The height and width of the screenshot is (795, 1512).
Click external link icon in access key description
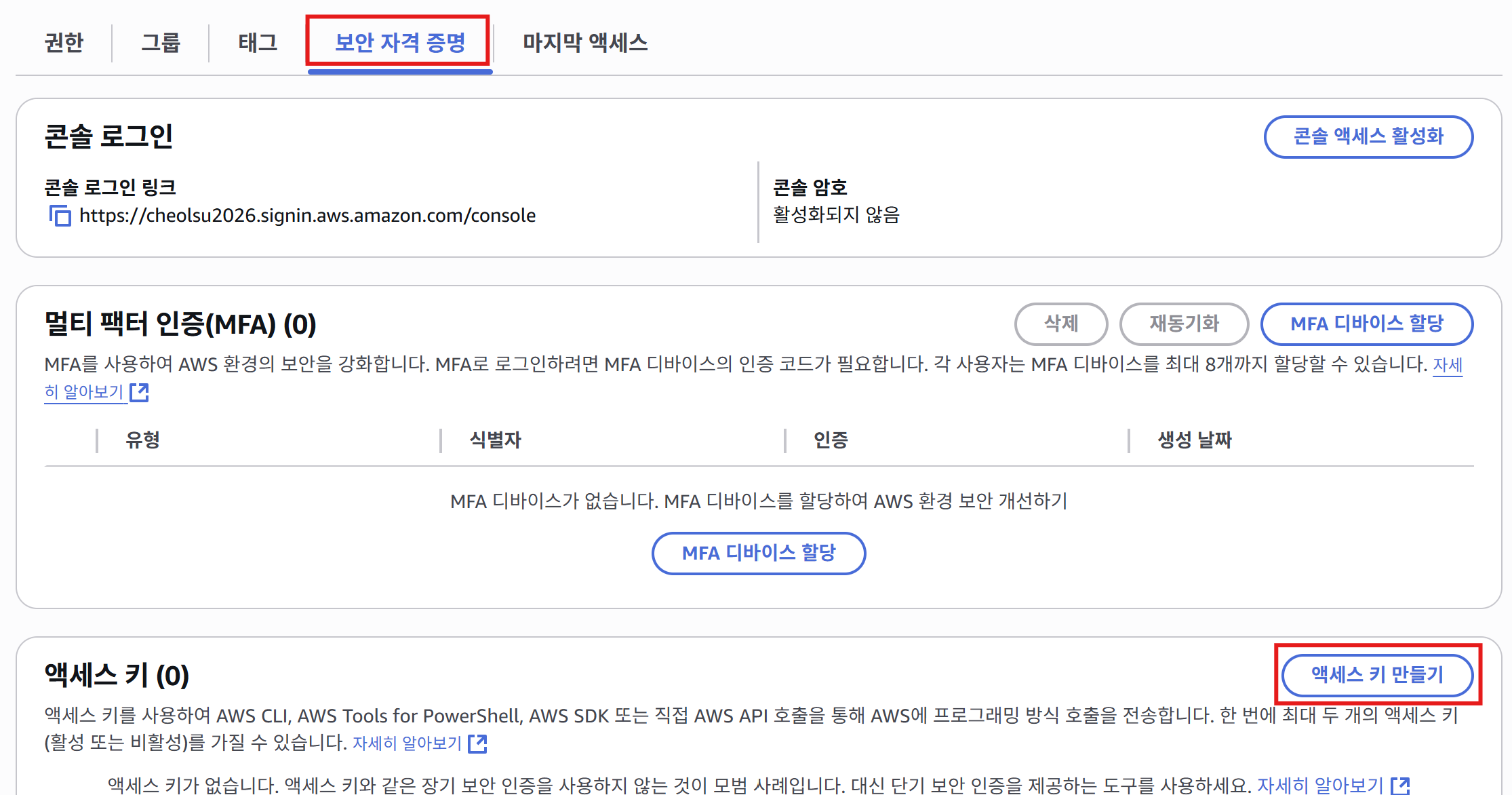[x=477, y=743]
